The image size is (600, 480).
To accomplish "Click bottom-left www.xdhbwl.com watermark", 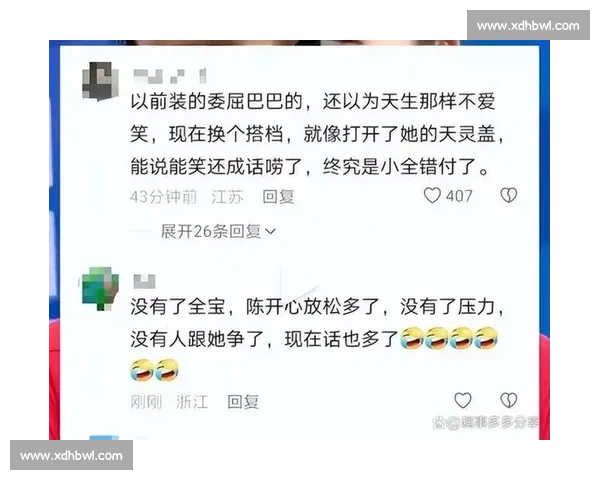I will click(72, 455).
